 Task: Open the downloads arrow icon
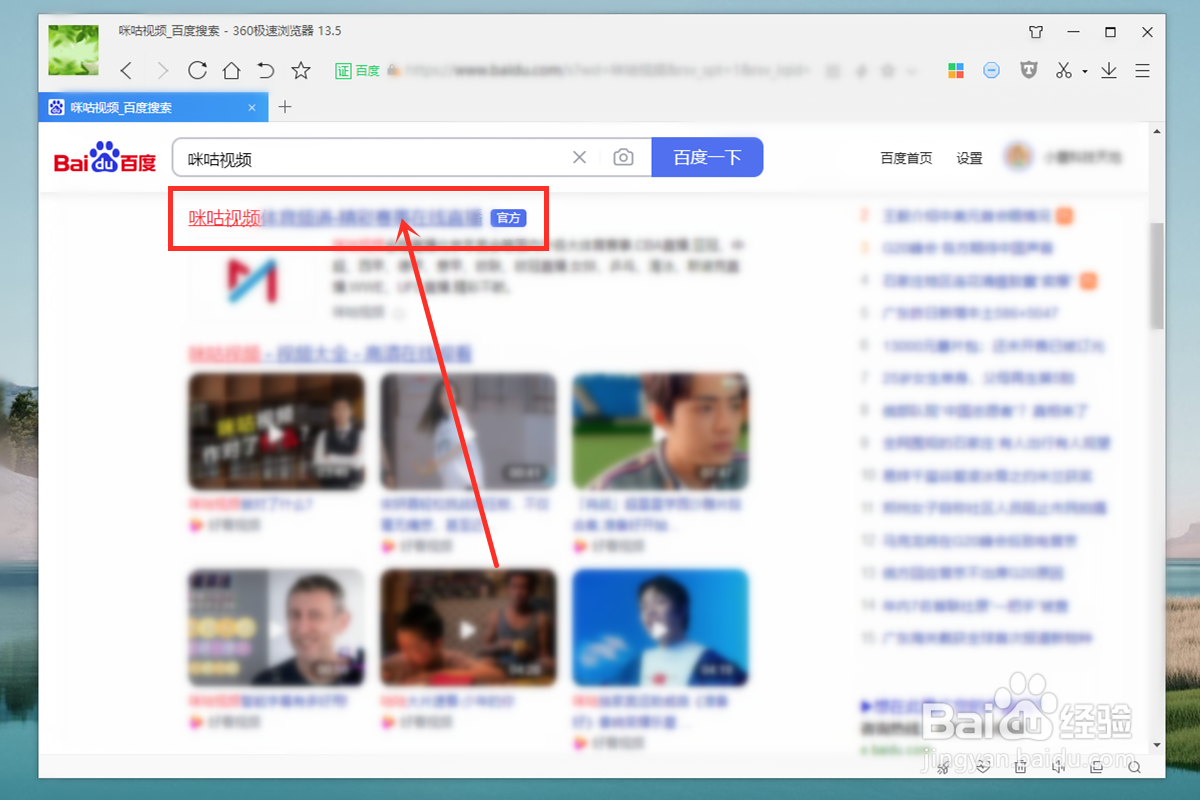pyautogui.click(x=1109, y=70)
